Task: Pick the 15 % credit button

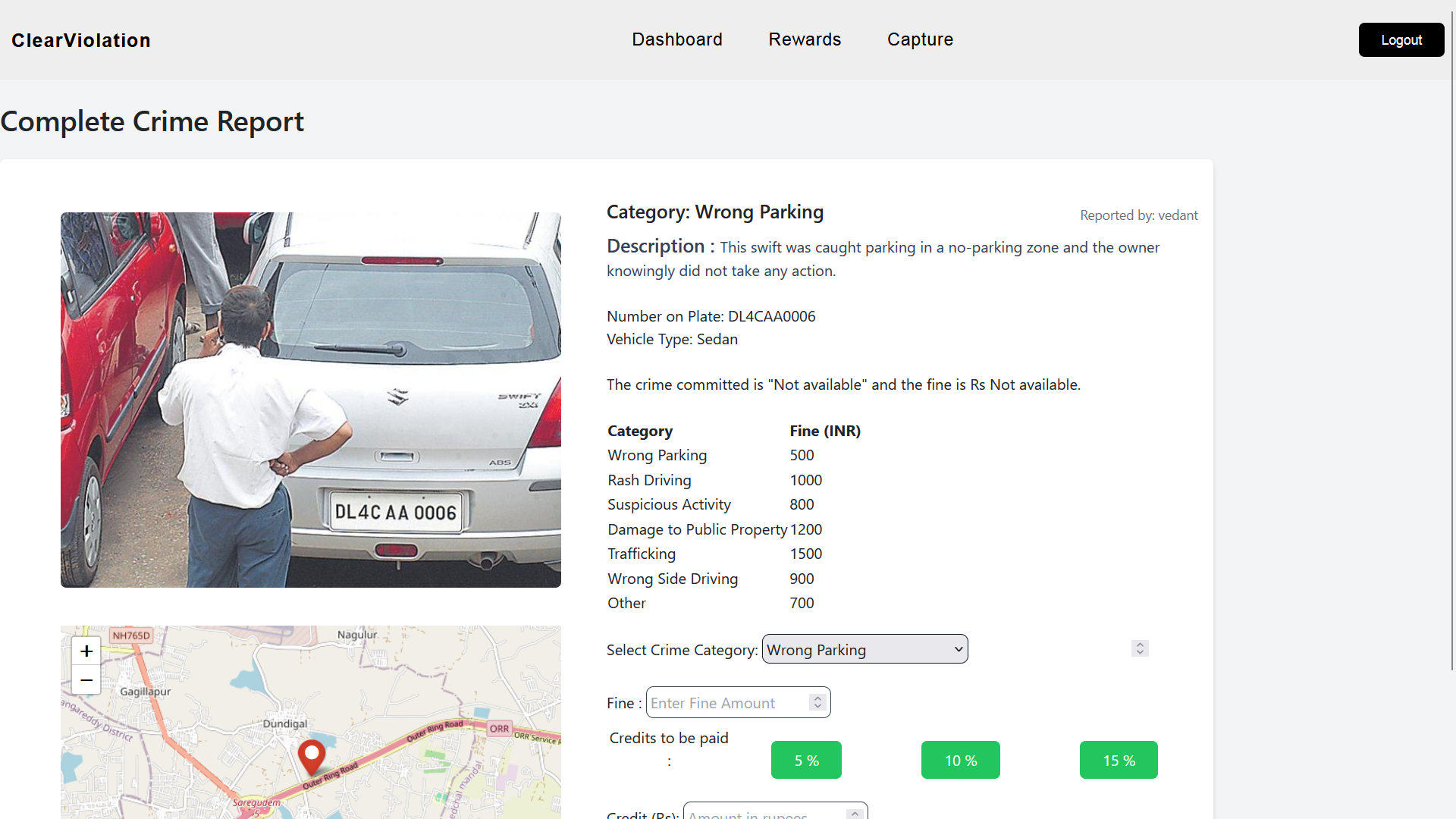Action: (x=1119, y=760)
